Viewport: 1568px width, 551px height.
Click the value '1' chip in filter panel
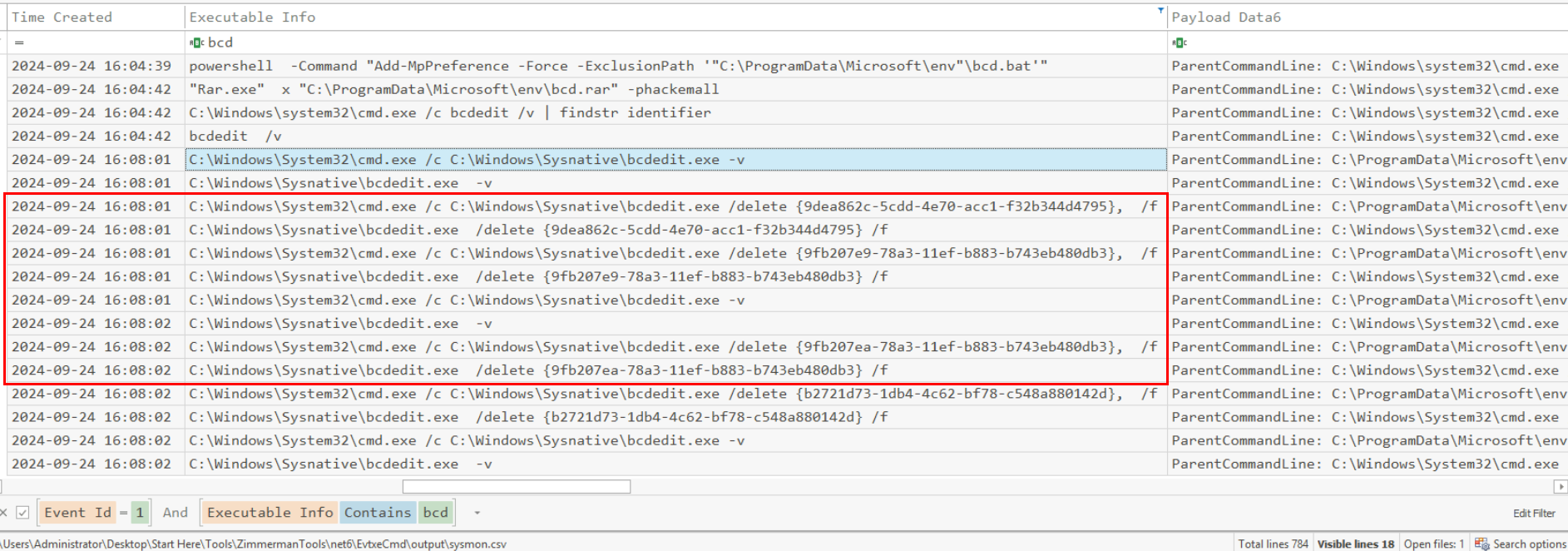click(x=140, y=513)
